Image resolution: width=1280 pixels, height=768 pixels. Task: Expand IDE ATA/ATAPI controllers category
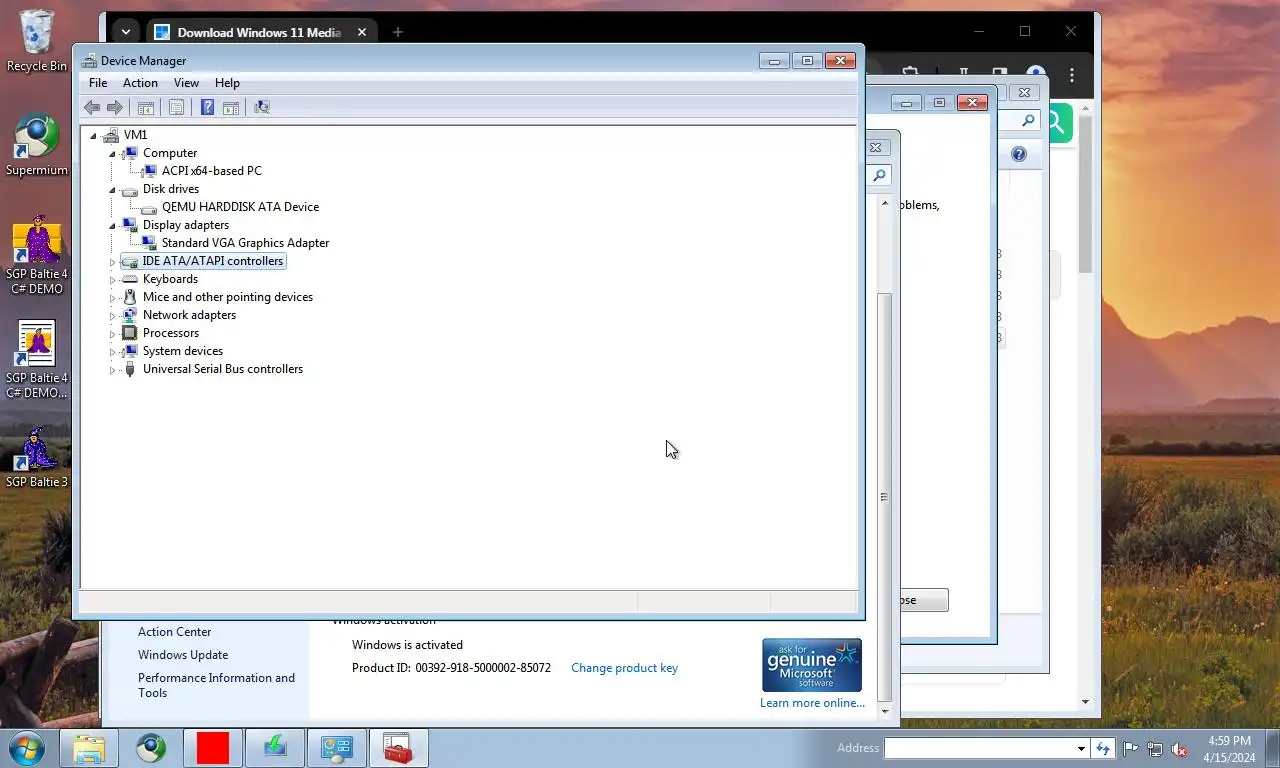(x=112, y=261)
